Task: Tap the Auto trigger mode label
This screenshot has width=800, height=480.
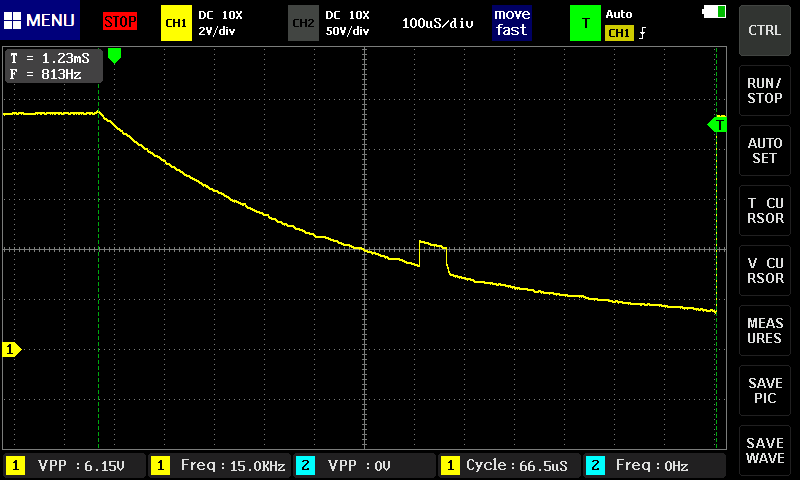Action: coord(618,14)
